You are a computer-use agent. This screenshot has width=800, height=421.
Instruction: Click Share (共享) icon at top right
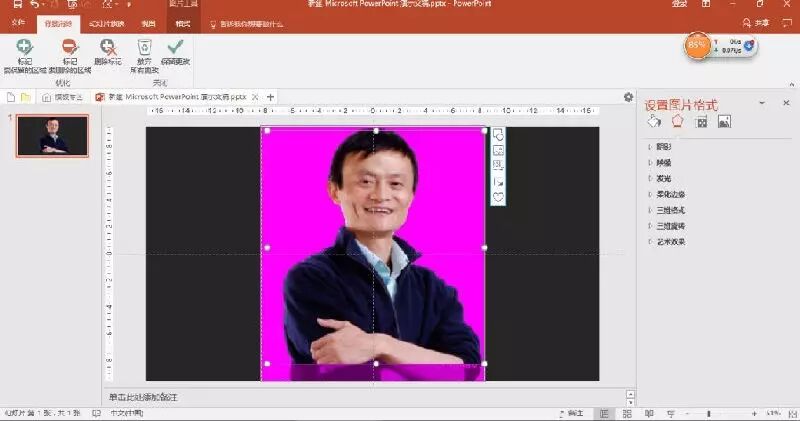[x=756, y=23]
